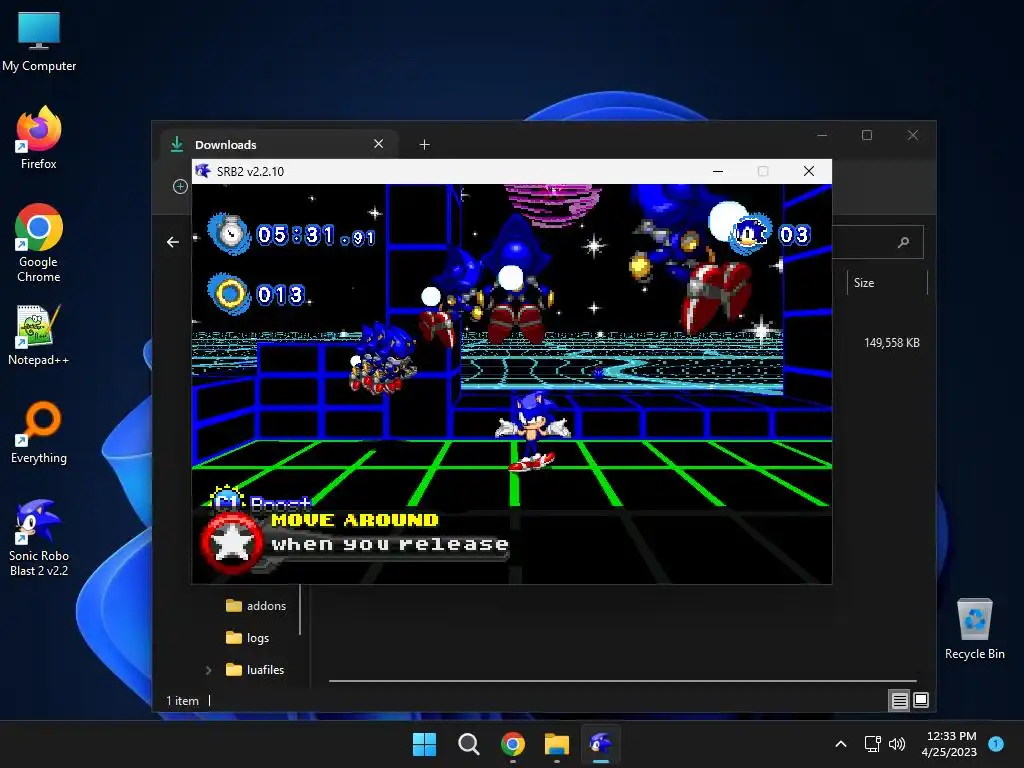Open Sonic Robo Blast 2 v2.2 shortcut
1024x768 pixels.
(x=39, y=538)
